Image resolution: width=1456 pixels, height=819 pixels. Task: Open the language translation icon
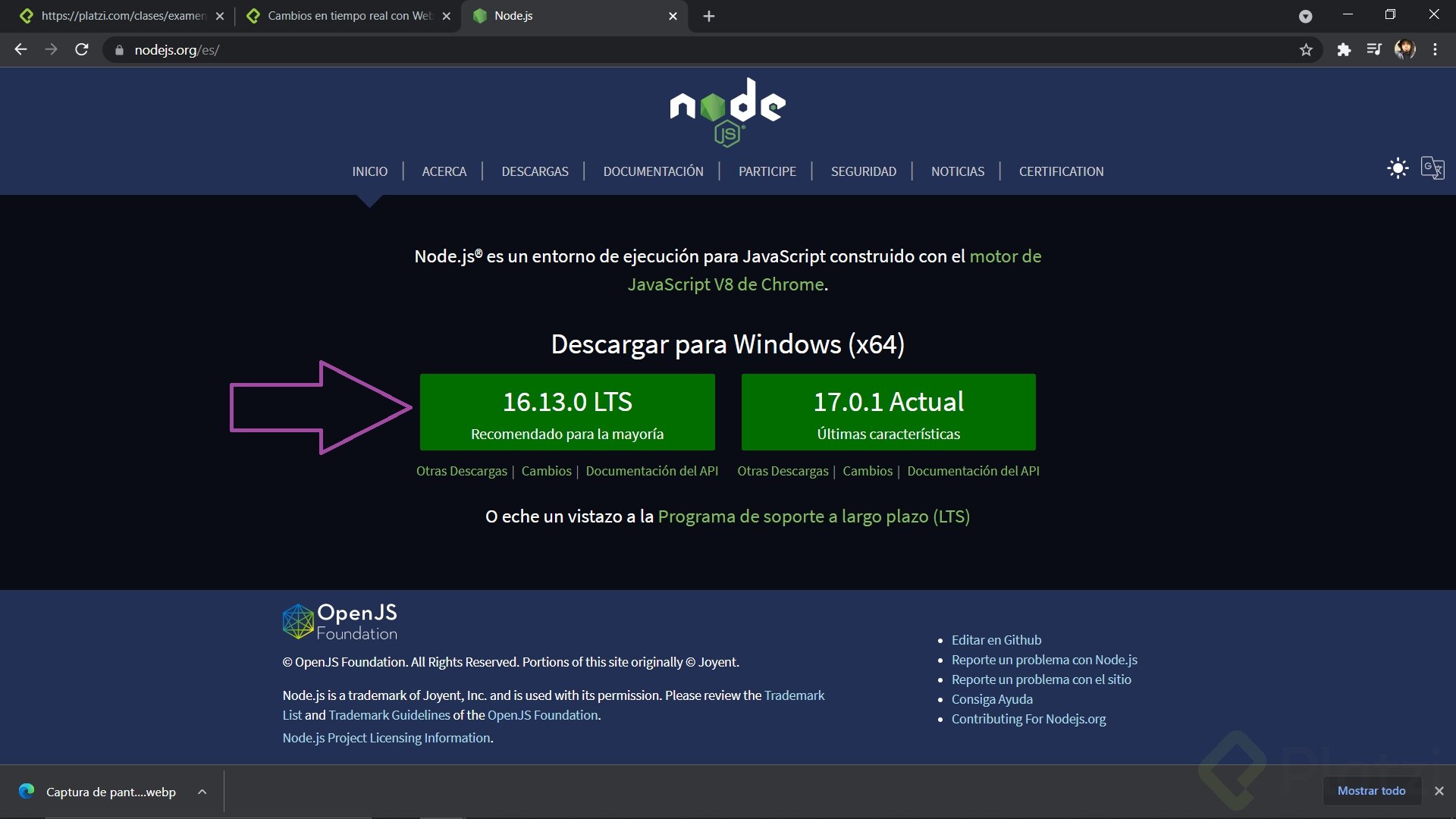(x=1432, y=168)
